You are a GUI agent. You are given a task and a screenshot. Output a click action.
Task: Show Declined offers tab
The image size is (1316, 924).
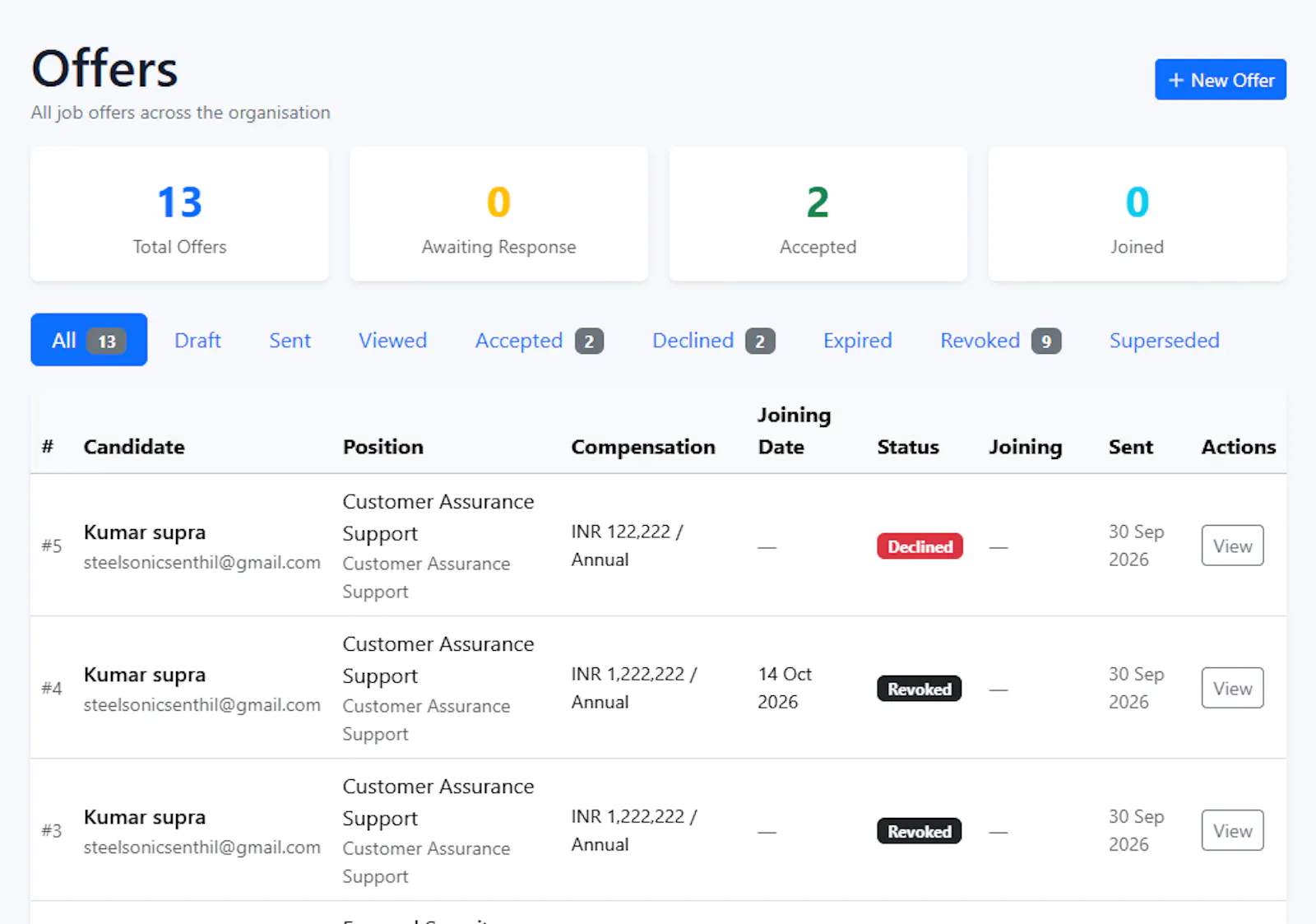pyautogui.click(x=713, y=340)
